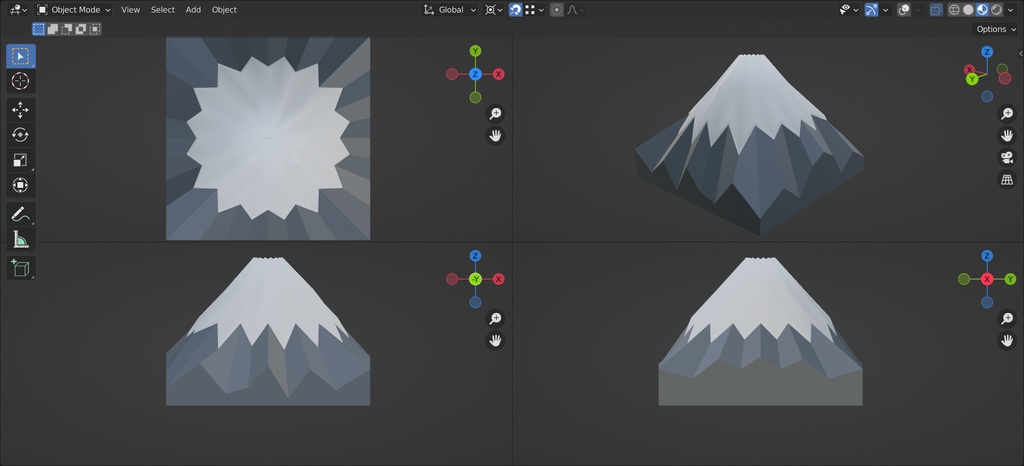Open object visibility and selectability dropdown
Image resolution: width=1024 pixels, height=466 pixels.
[849, 10]
